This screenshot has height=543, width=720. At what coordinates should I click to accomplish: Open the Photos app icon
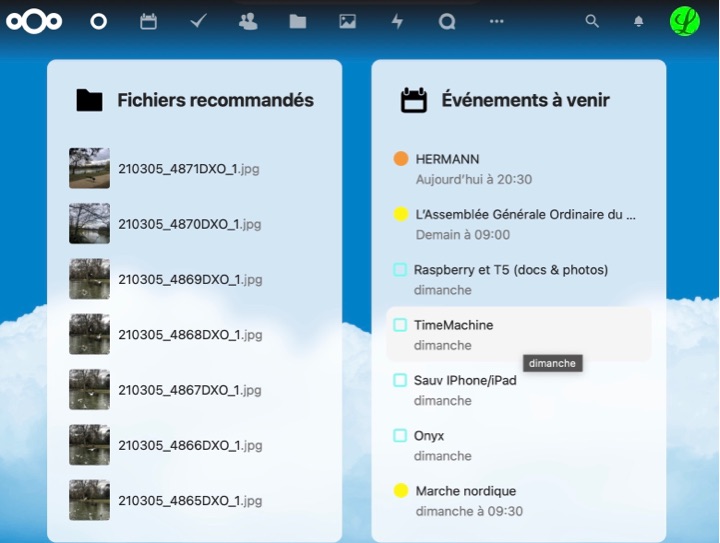[x=347, y=21]
